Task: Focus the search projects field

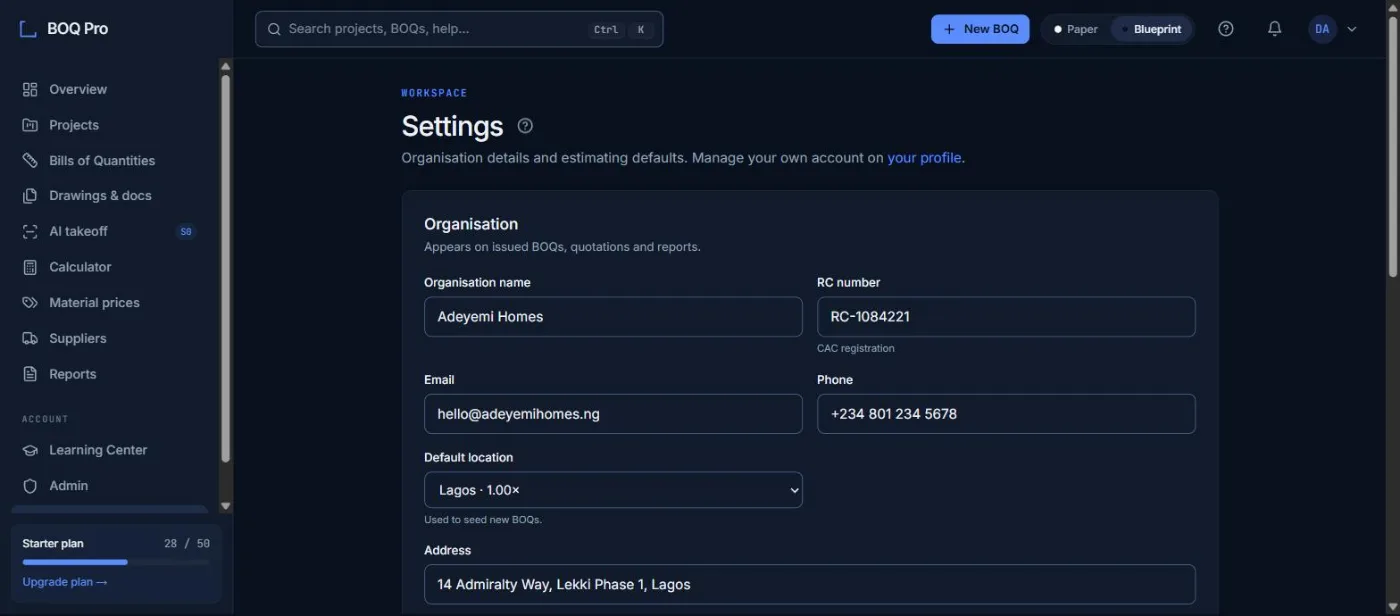Action: click(x=459, y=29)
